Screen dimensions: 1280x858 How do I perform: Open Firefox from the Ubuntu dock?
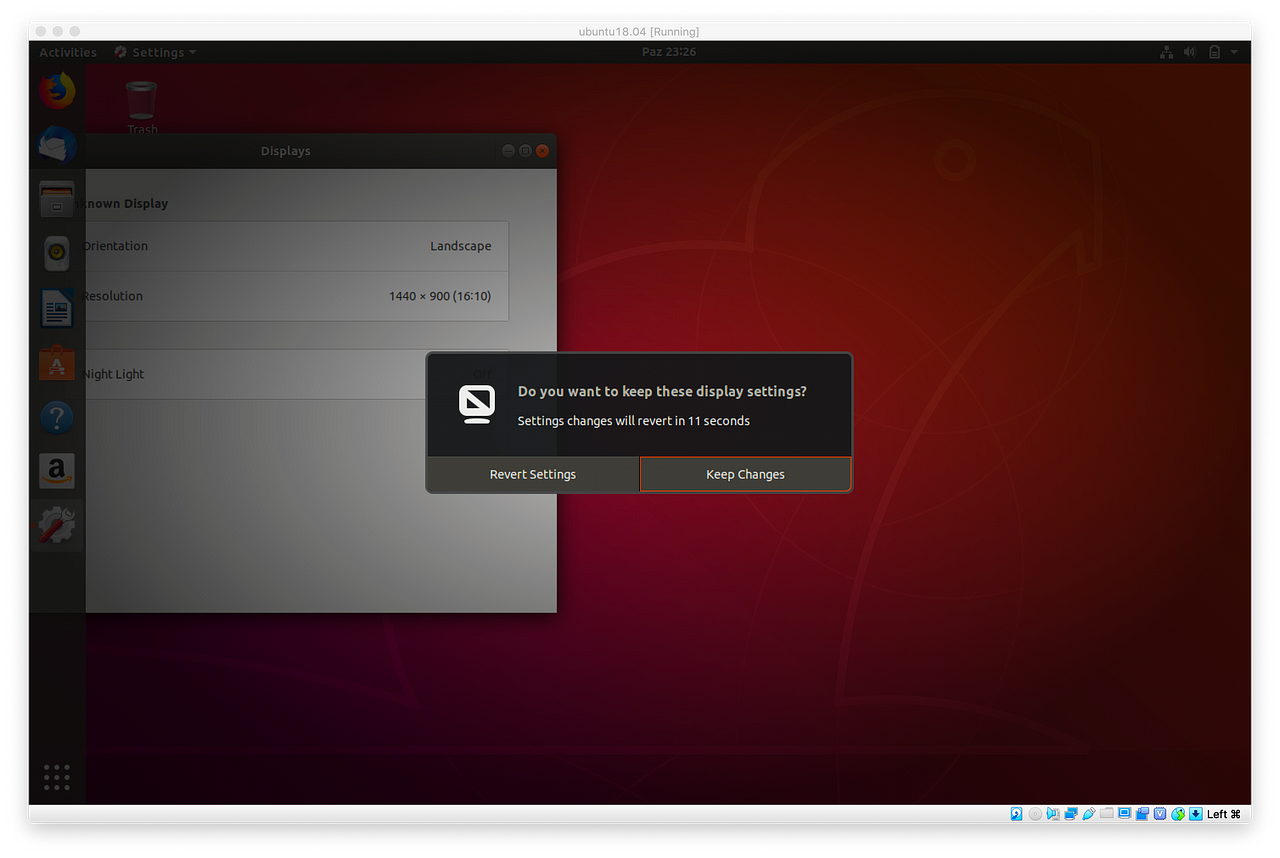coord(57,91)
